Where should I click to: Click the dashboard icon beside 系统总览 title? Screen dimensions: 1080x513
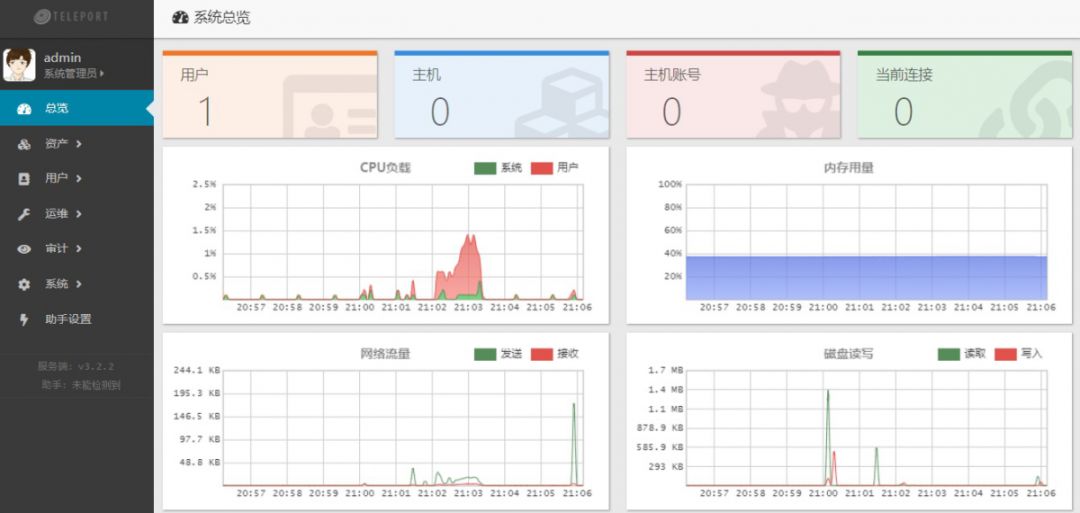coord(180,18)
